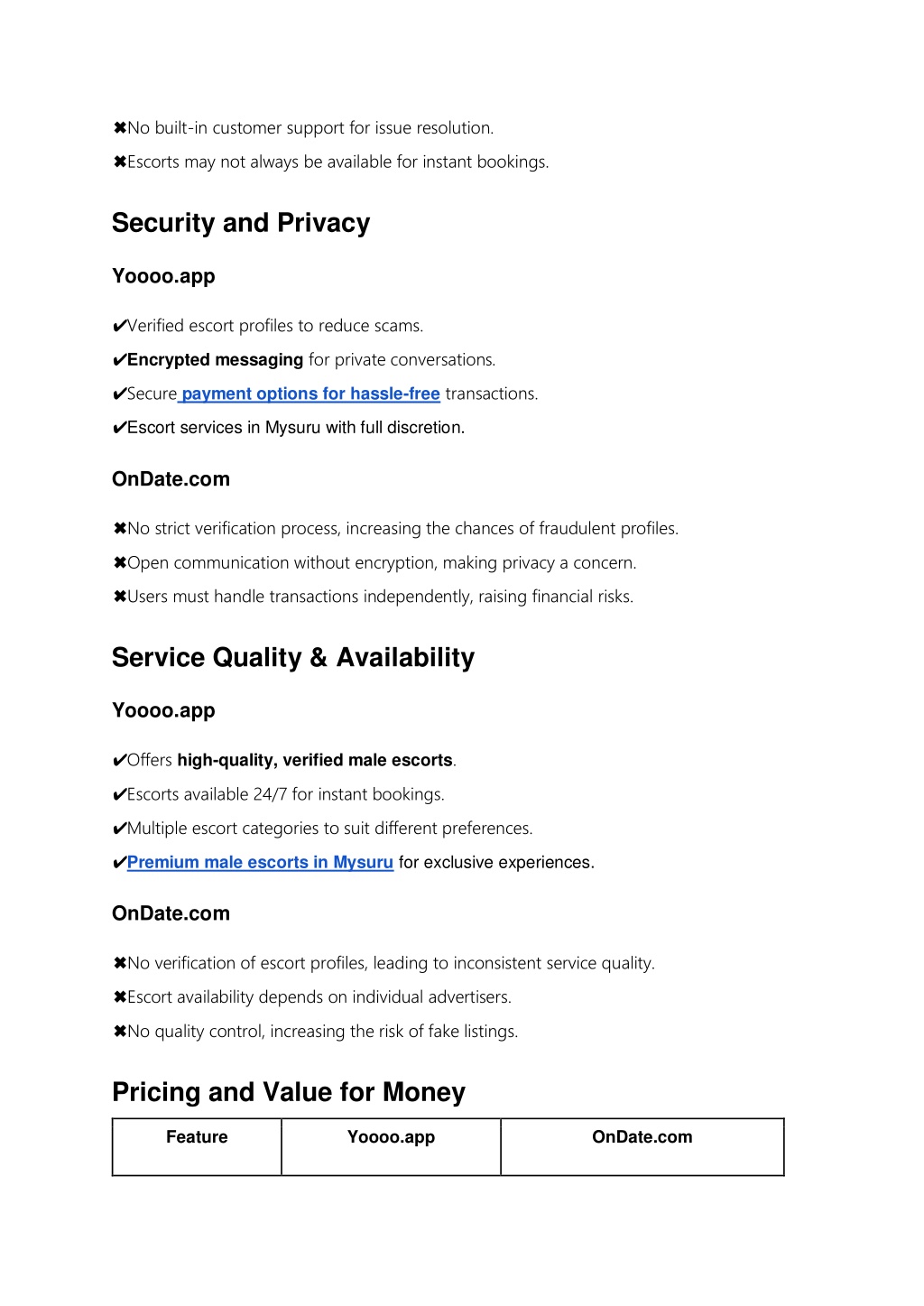Click the "Pricing and Value for Money" heading
This screenshot has height=1306, width=924.
(289, 1092)
